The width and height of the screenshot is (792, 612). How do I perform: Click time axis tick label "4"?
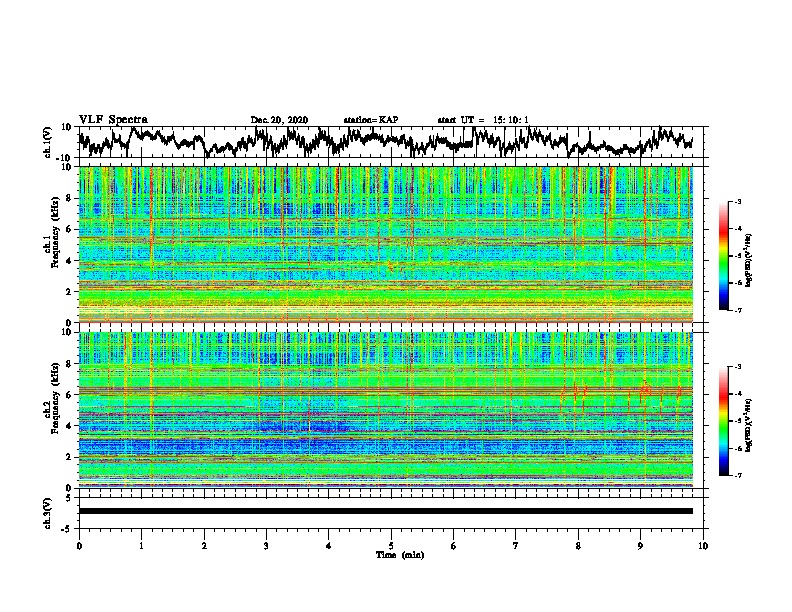pos(329,546)
